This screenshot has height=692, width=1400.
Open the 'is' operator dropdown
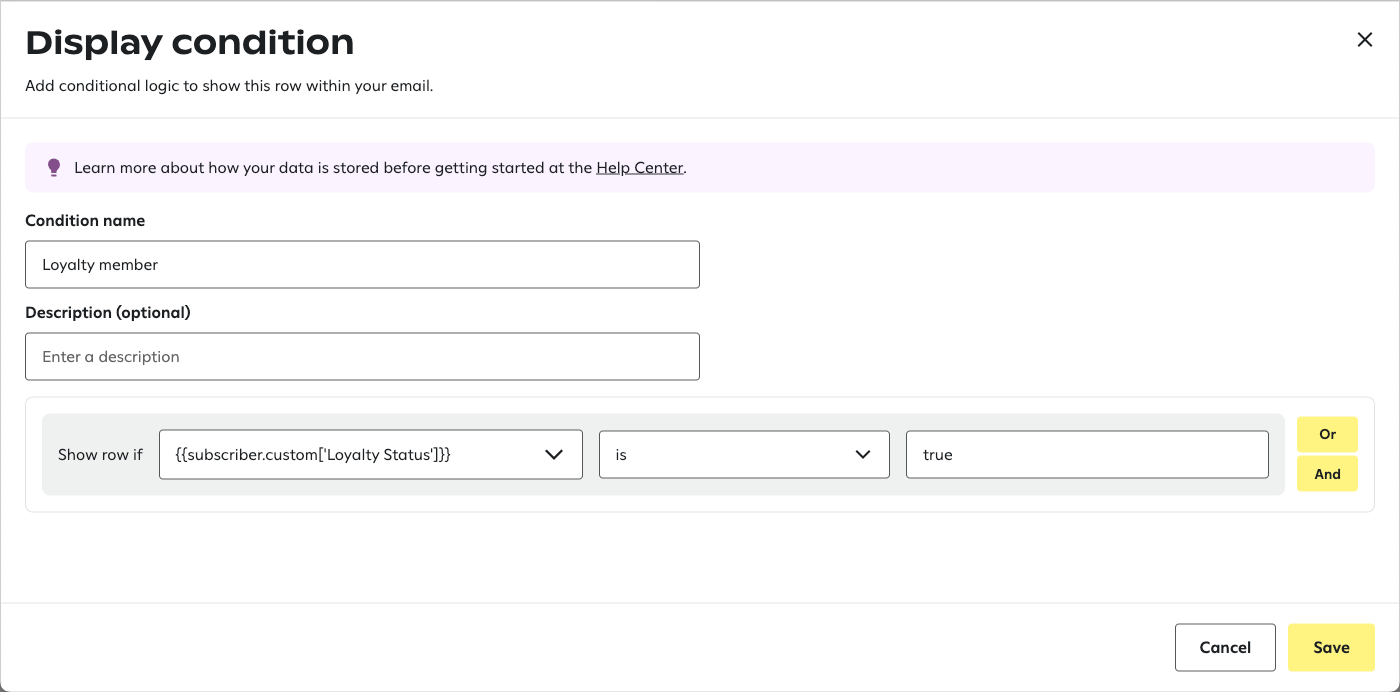point(744,454)
